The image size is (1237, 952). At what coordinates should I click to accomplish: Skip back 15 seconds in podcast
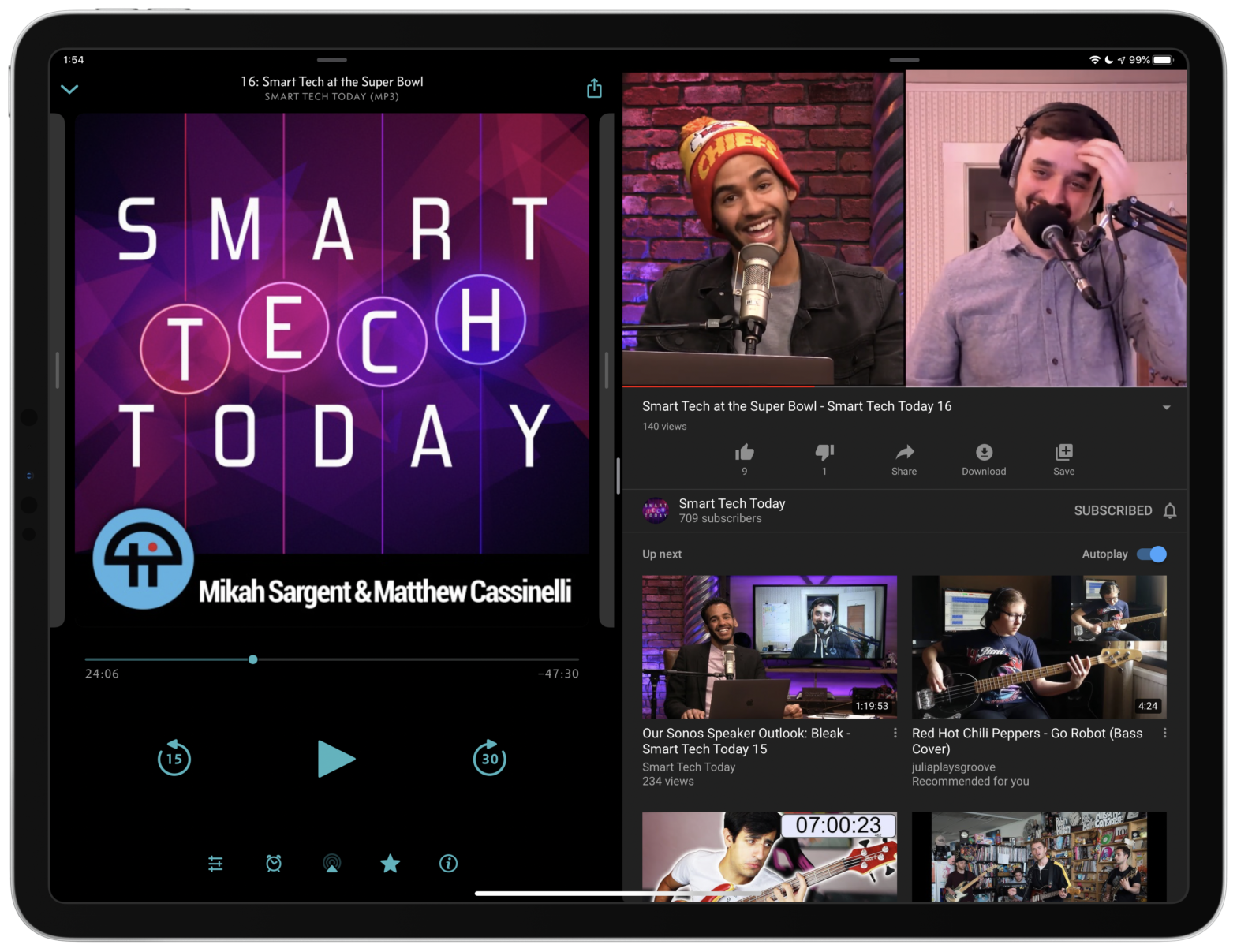(x=174, y=758)
